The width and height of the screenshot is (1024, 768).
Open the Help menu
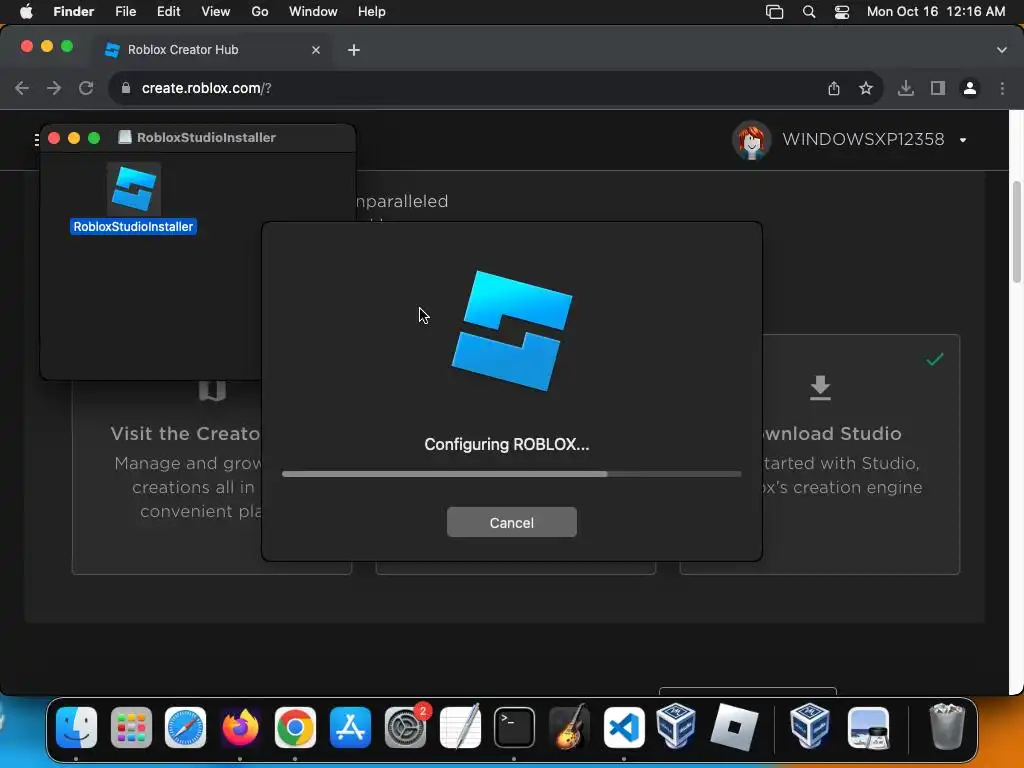372,12
